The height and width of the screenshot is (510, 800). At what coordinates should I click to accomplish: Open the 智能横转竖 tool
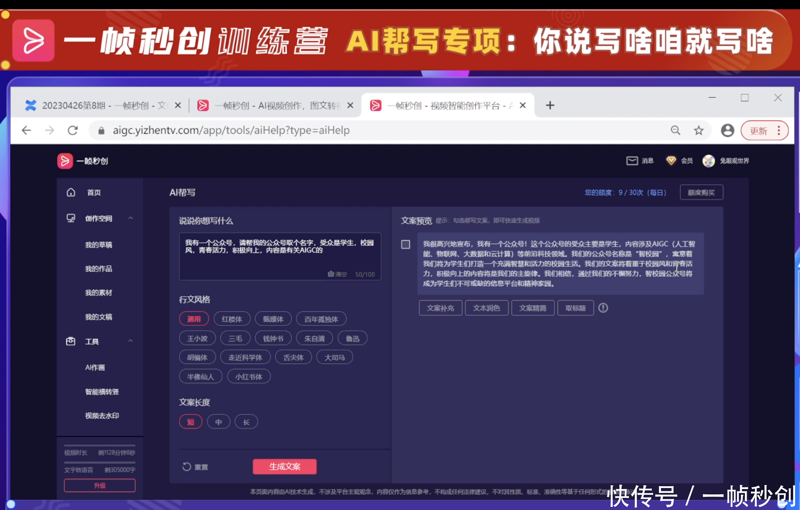(102, 392)
